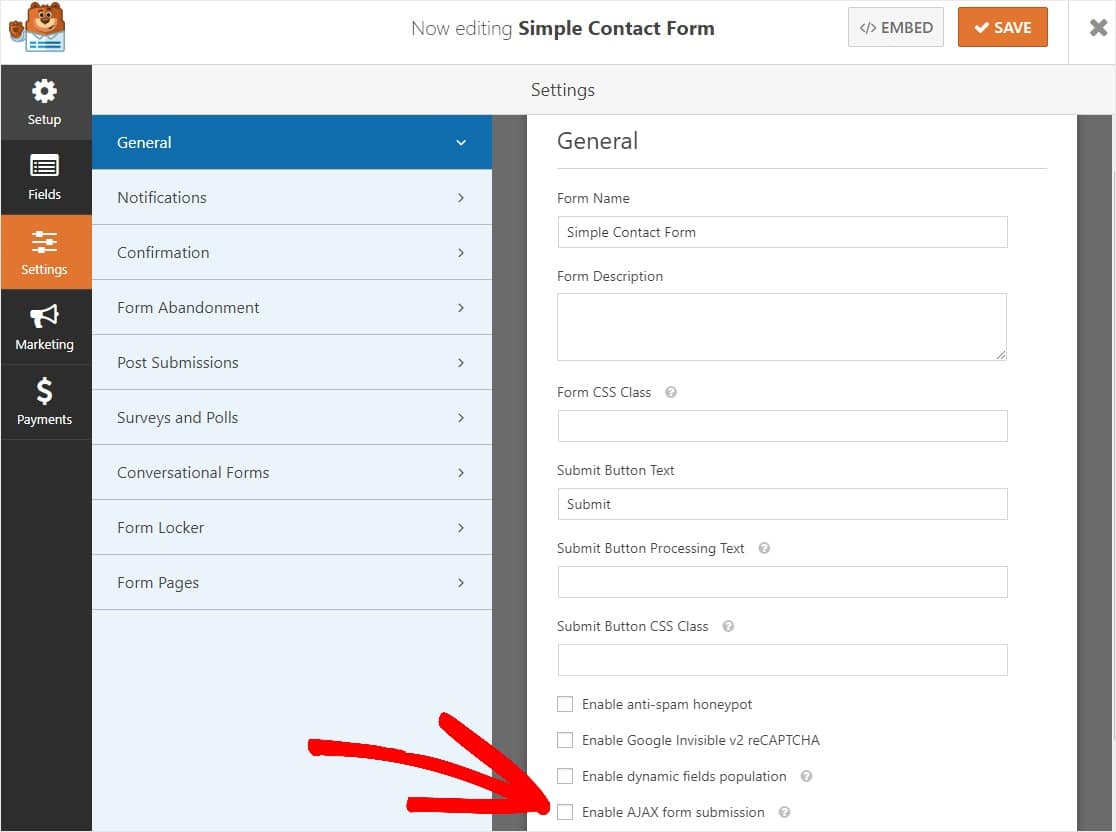Expand the Confirmation chevron
Image resolution: width=1116 pixels, height=832 pixels.
[460, 253]
